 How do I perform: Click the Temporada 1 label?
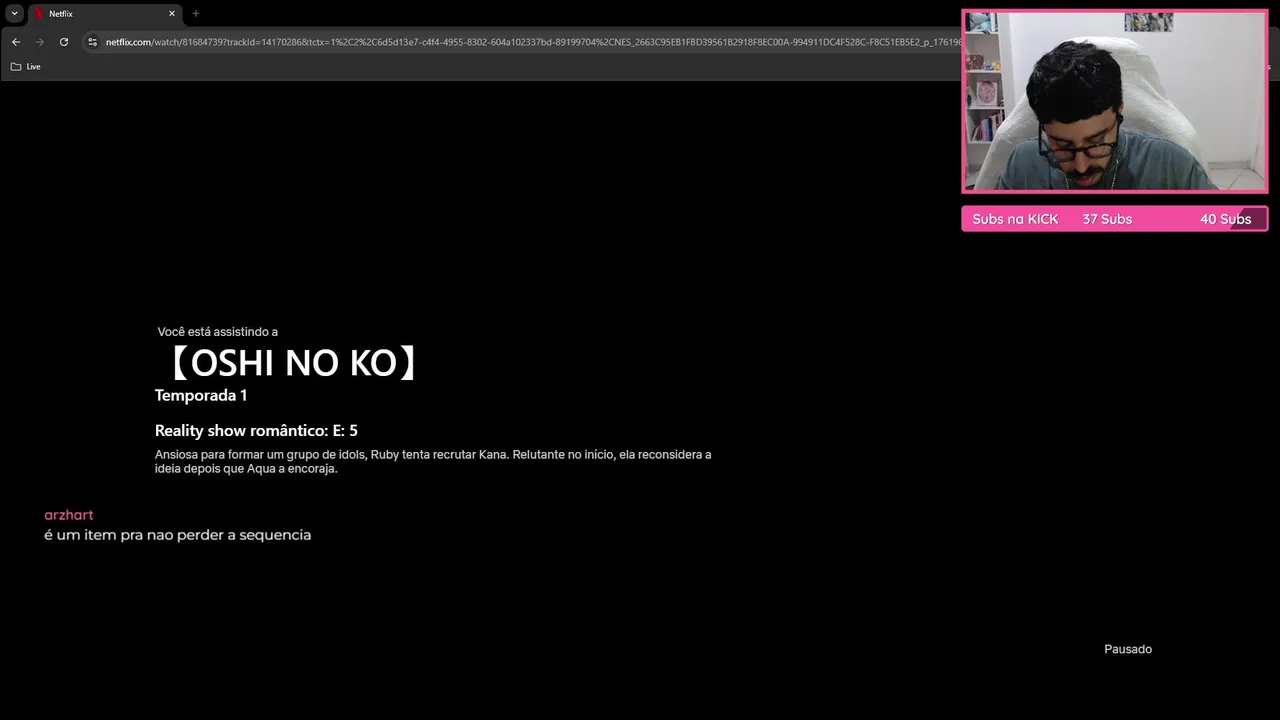[x=201, y=395]
